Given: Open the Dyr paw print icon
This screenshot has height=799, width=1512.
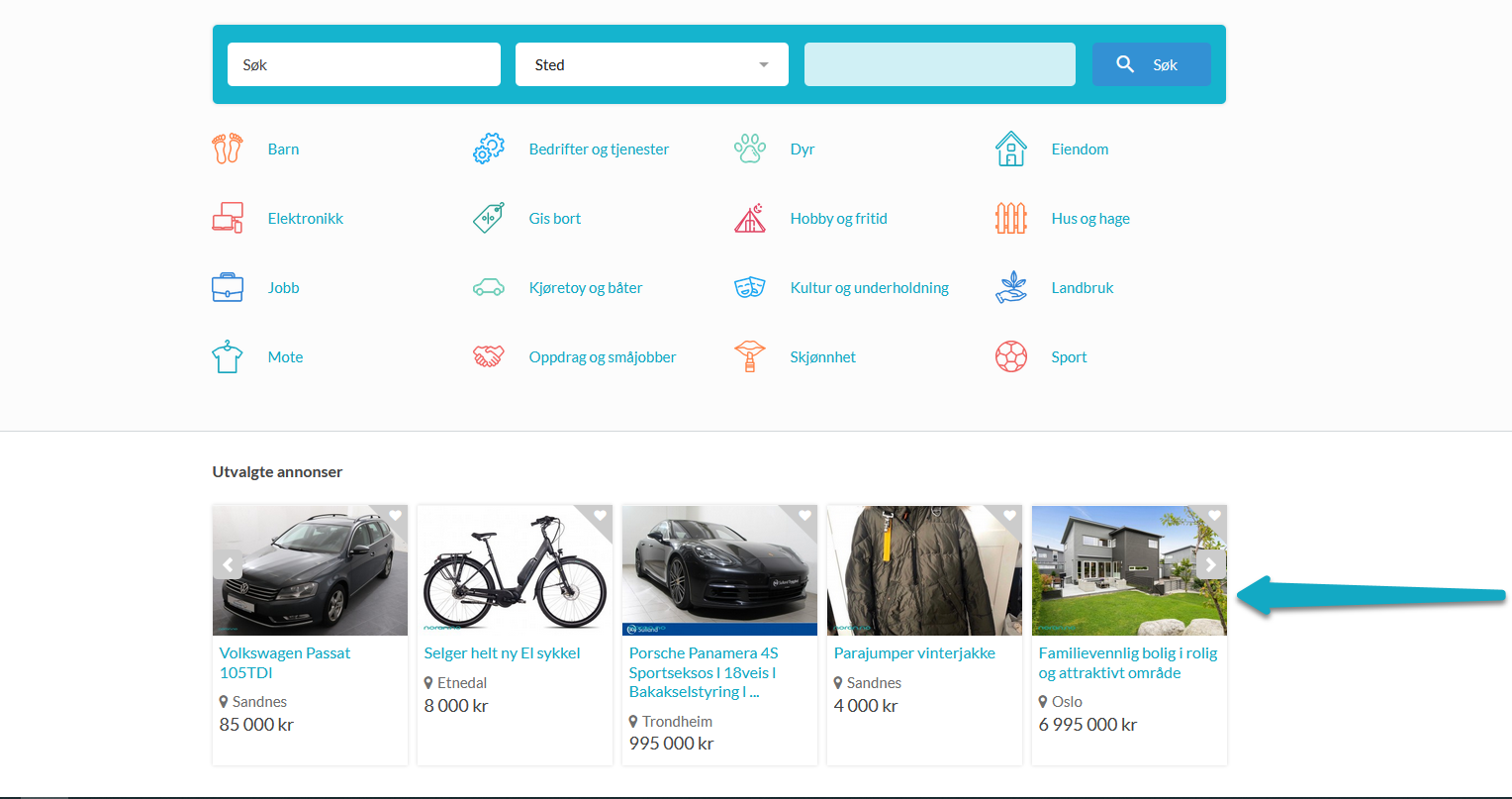Looking at the screenshot, I should pos(750,150).
